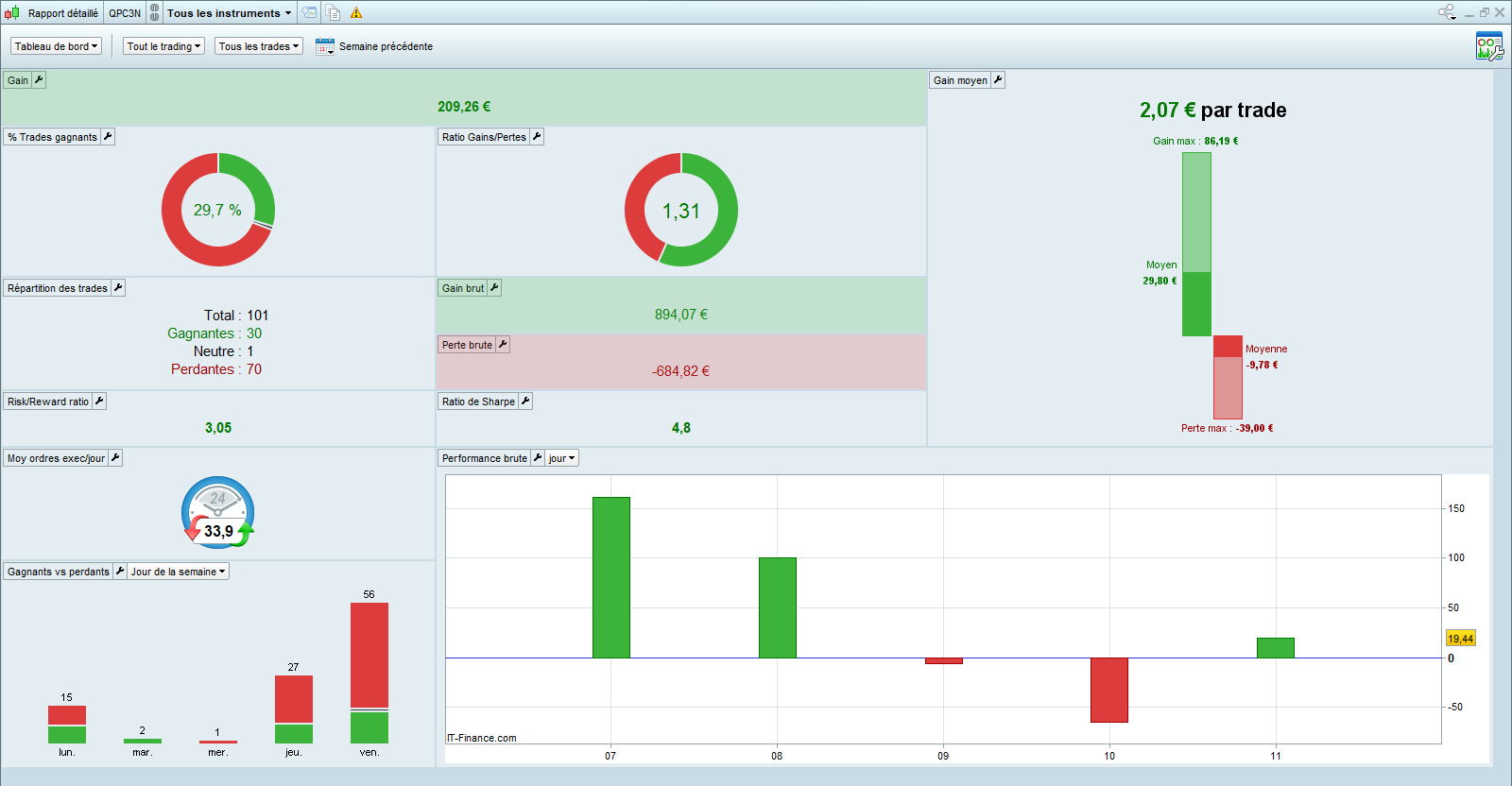Screen dimensions: 1512x786
Task: Click the copy report icon
Action: [334, 13]
